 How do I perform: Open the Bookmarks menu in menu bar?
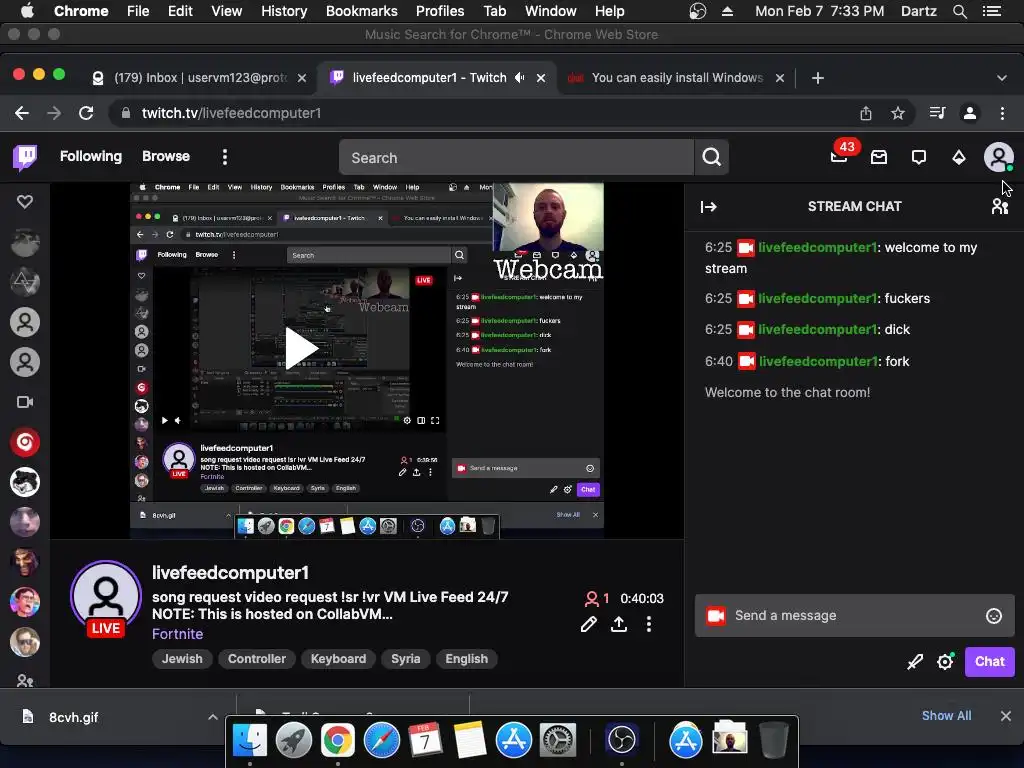[x=362, y=11]
